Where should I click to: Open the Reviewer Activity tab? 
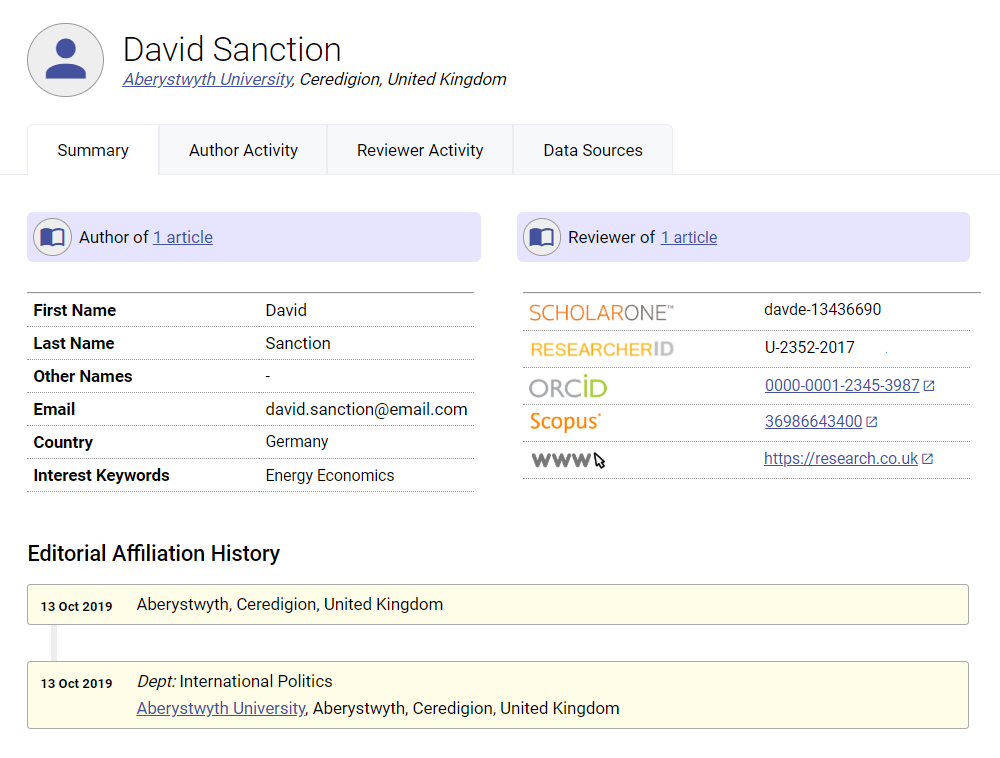click(x=420, y=150)
